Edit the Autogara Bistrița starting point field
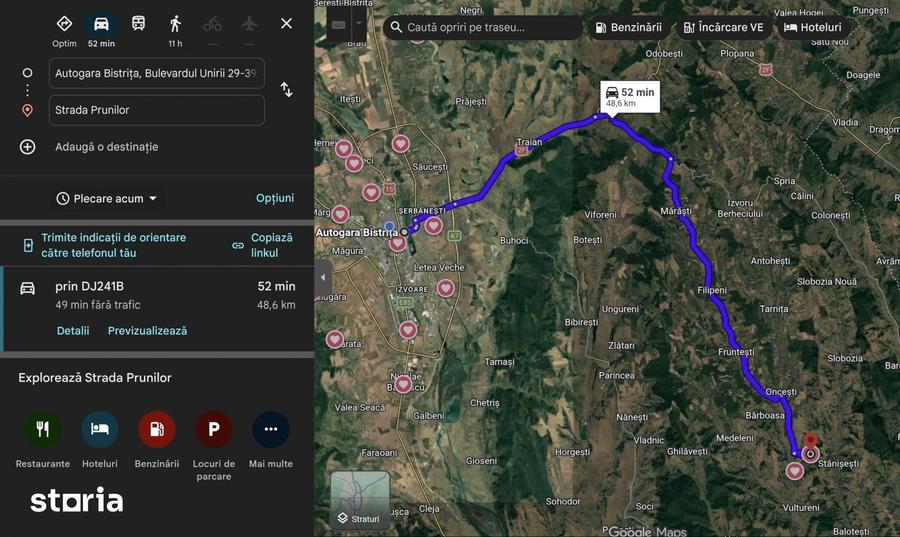 pyautogui.click(x=157, y=73)
